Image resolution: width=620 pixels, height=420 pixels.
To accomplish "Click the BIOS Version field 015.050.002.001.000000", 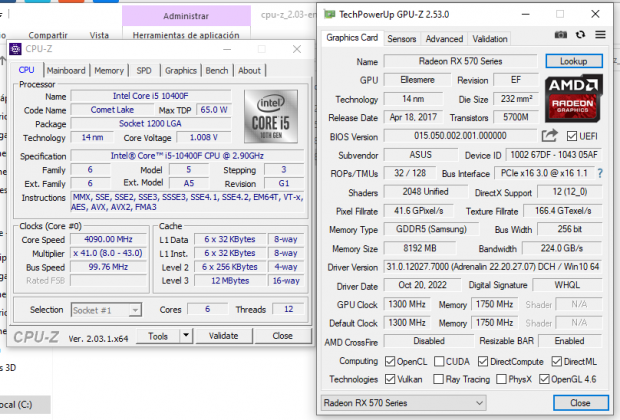I will click(460, 136).
